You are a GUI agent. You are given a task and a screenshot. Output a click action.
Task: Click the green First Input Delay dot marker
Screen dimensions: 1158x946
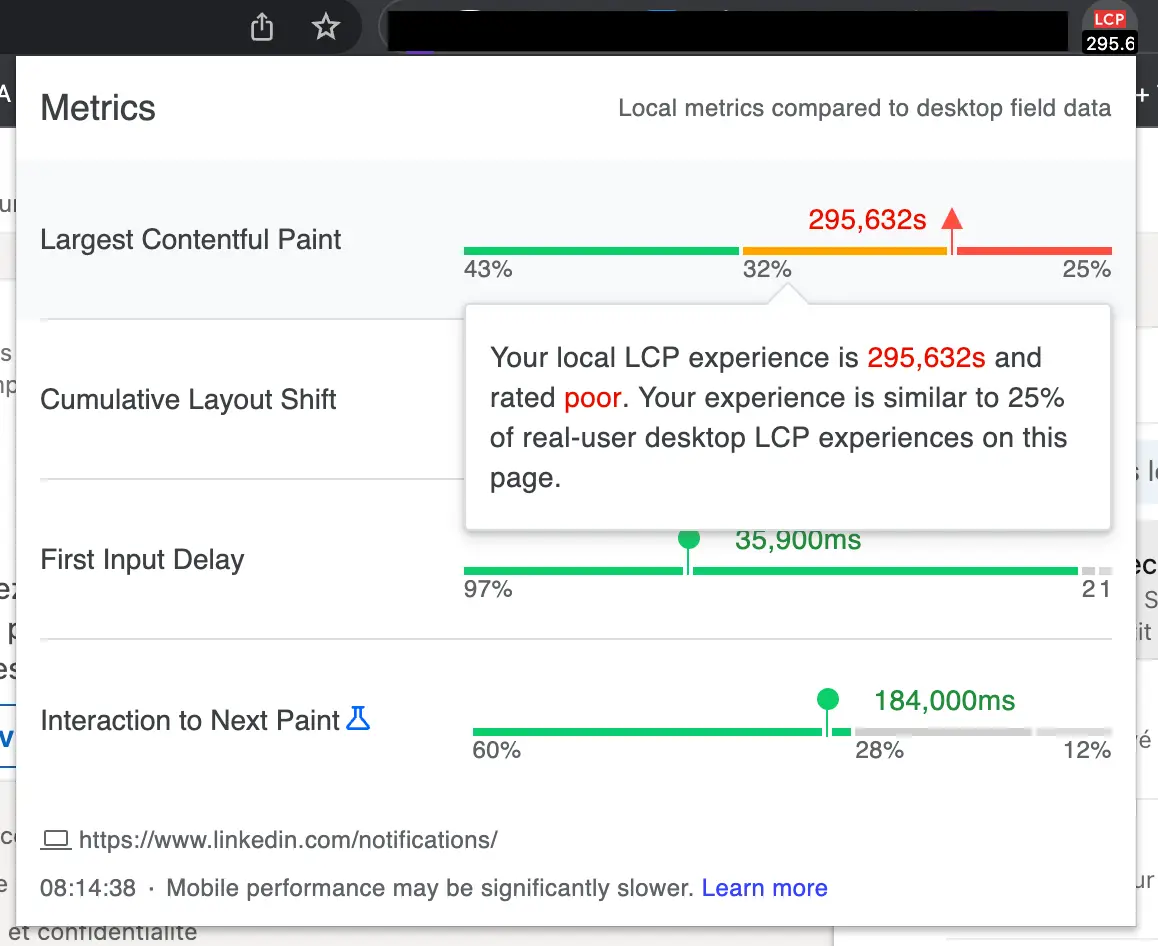[x=688, y=539]
